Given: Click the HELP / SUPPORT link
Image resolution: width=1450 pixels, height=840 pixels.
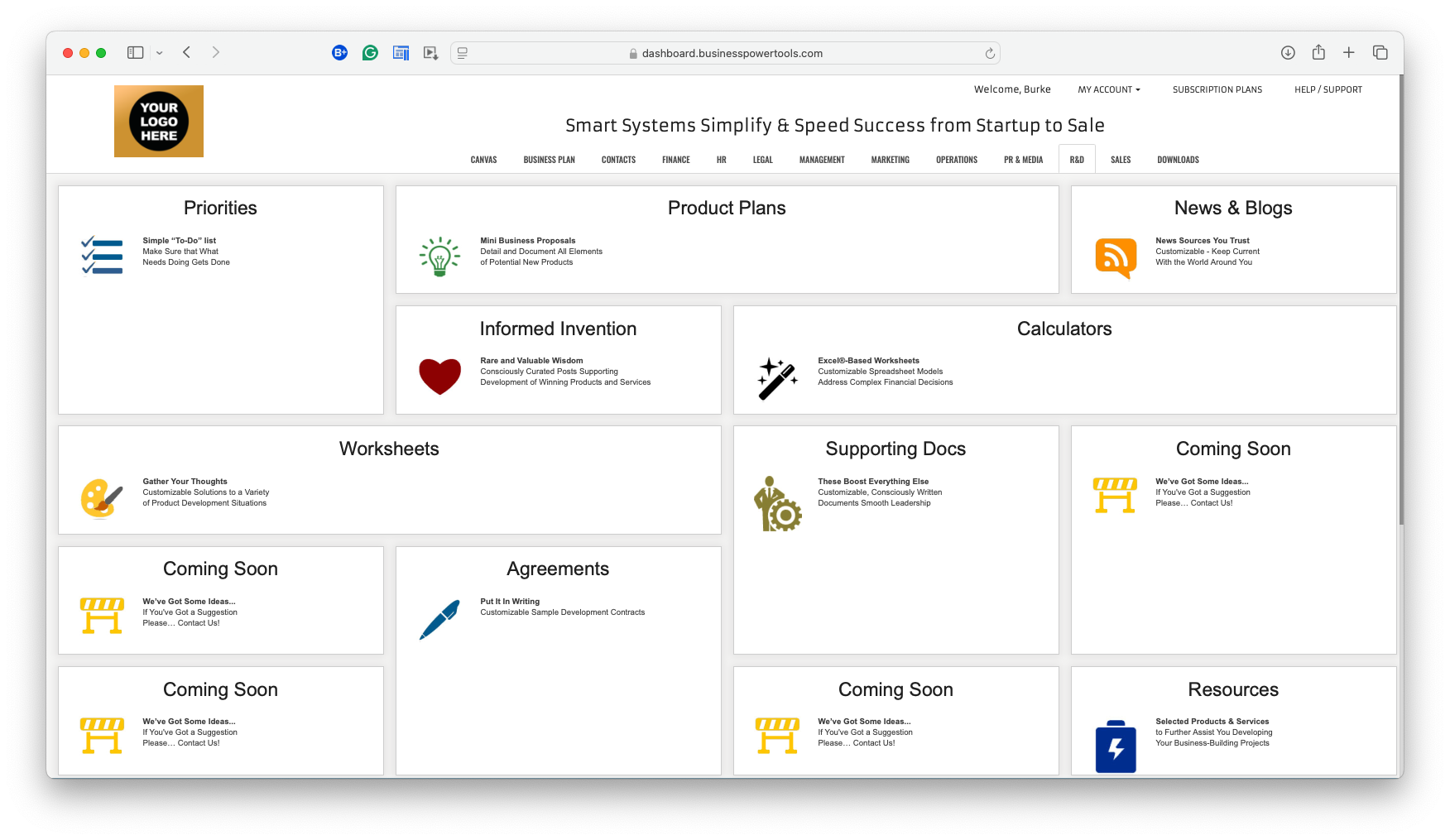Looking at the screenshot, I should click(1328, 89).
